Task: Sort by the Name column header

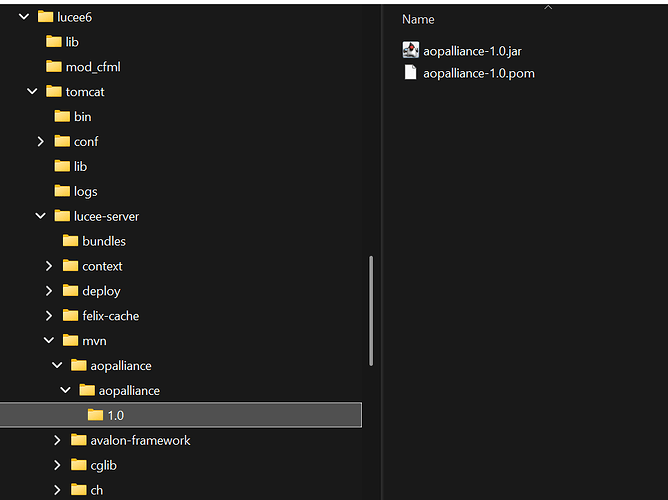Action: click(x=418, y=19)
